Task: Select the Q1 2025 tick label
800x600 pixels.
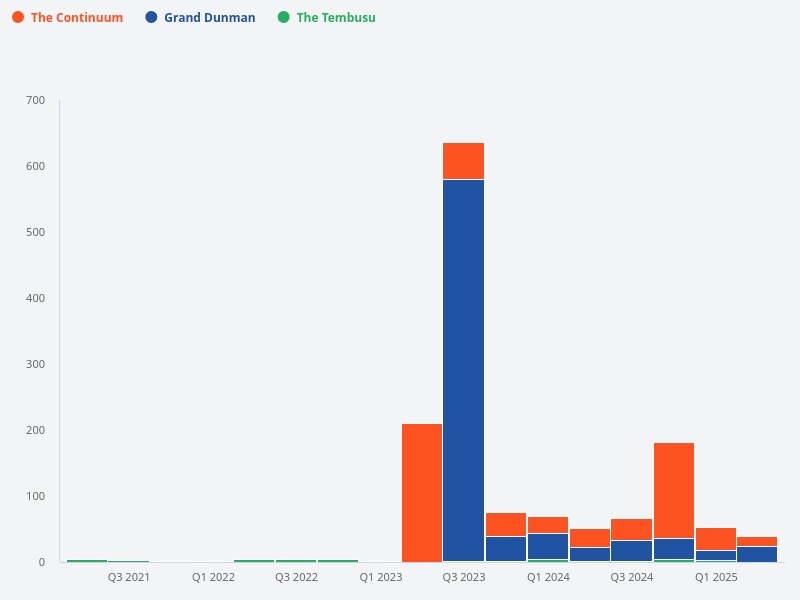Action: click(x=716, y=578)
